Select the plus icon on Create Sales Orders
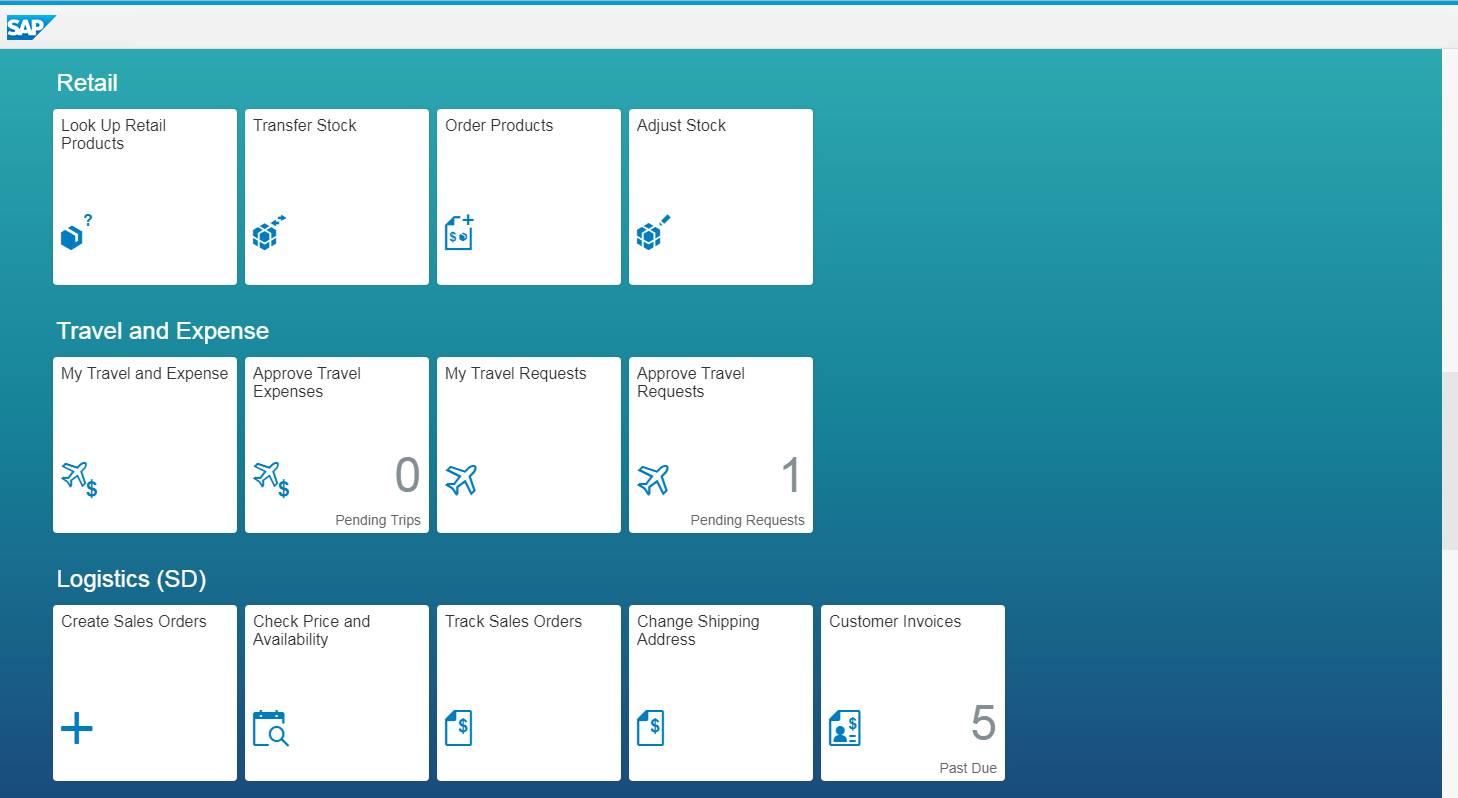The height and width of the screenshot is (798, 1458). [77, 728]
